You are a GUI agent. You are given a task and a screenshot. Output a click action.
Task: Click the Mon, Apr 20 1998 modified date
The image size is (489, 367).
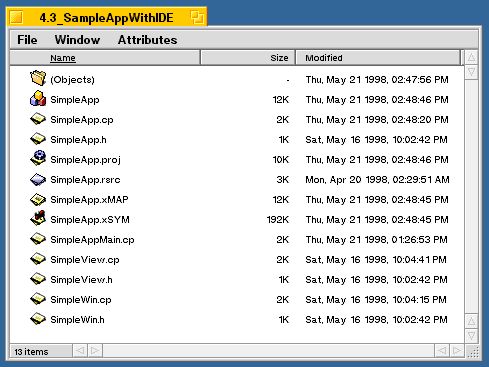coord(377,180)
